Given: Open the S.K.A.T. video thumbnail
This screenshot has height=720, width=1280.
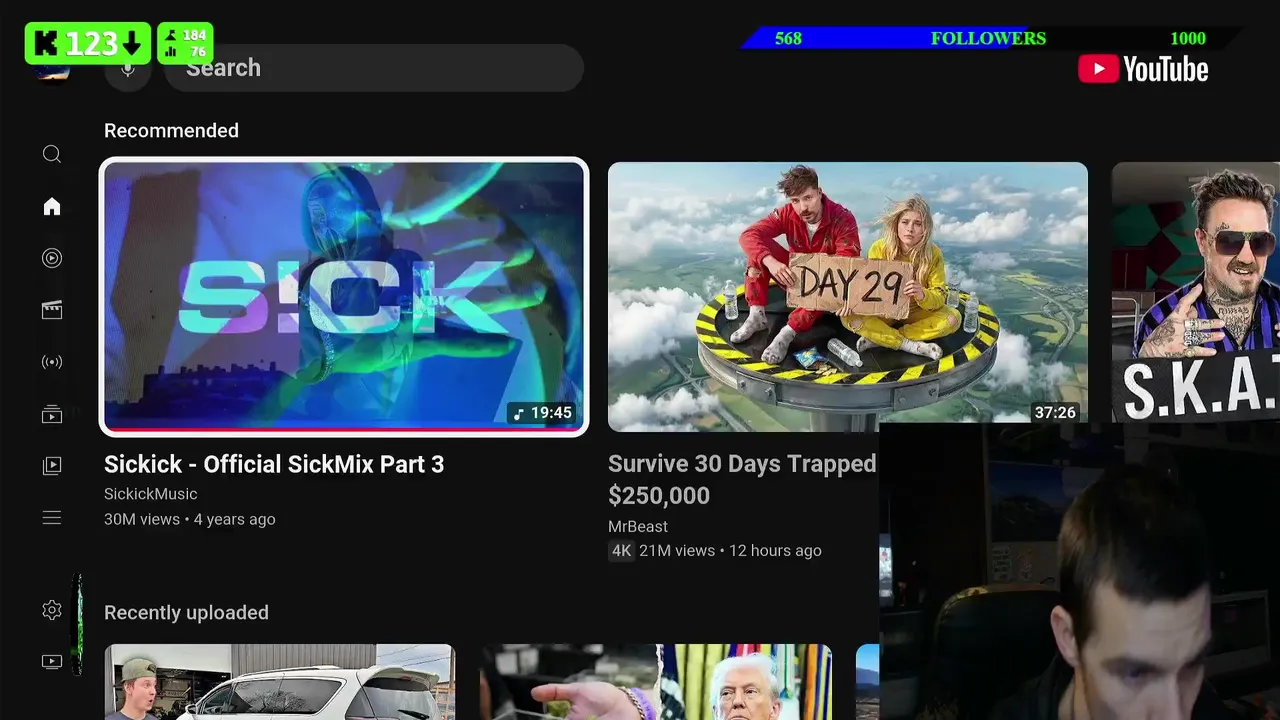Looking at the screenshot, I should point(1196,292).
